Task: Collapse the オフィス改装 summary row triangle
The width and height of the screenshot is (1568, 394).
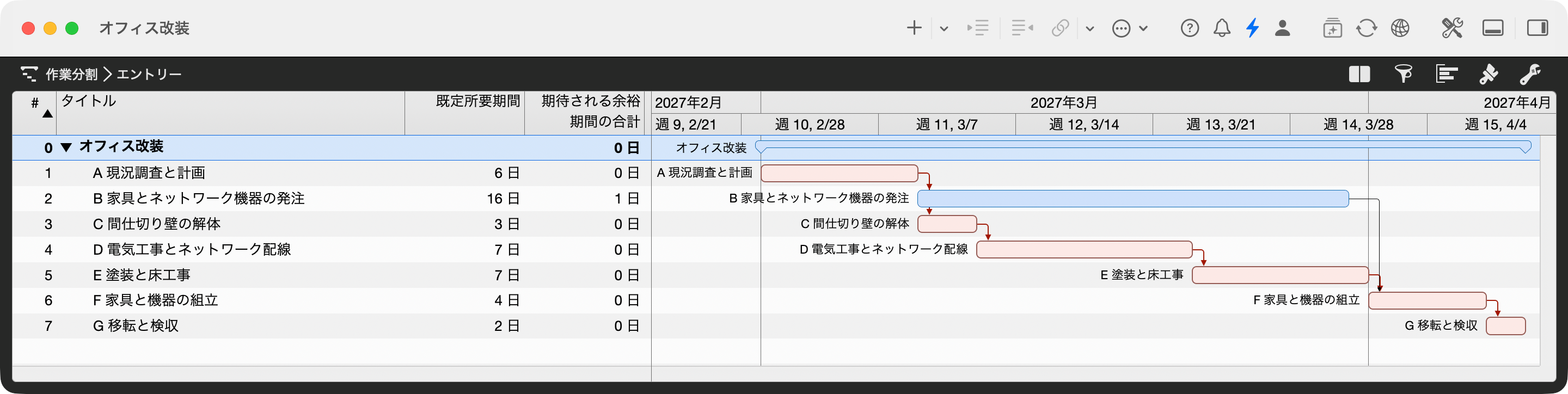Action: (x=66, y=147)
